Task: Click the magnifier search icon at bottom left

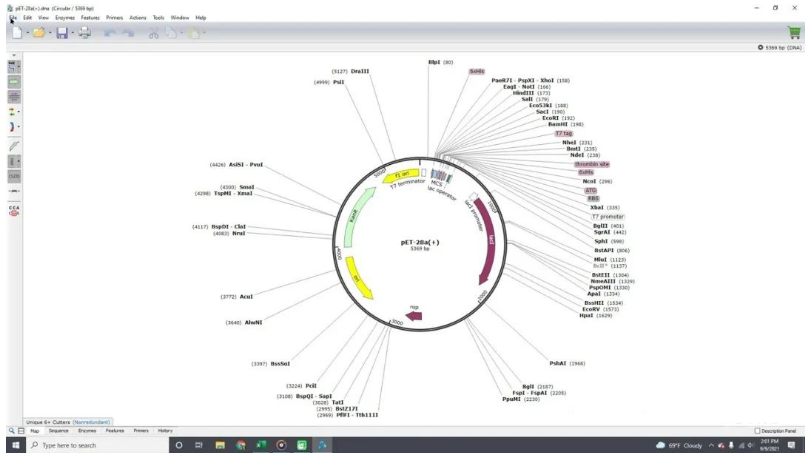Action: pyautogui.click(x=12, y=430)
